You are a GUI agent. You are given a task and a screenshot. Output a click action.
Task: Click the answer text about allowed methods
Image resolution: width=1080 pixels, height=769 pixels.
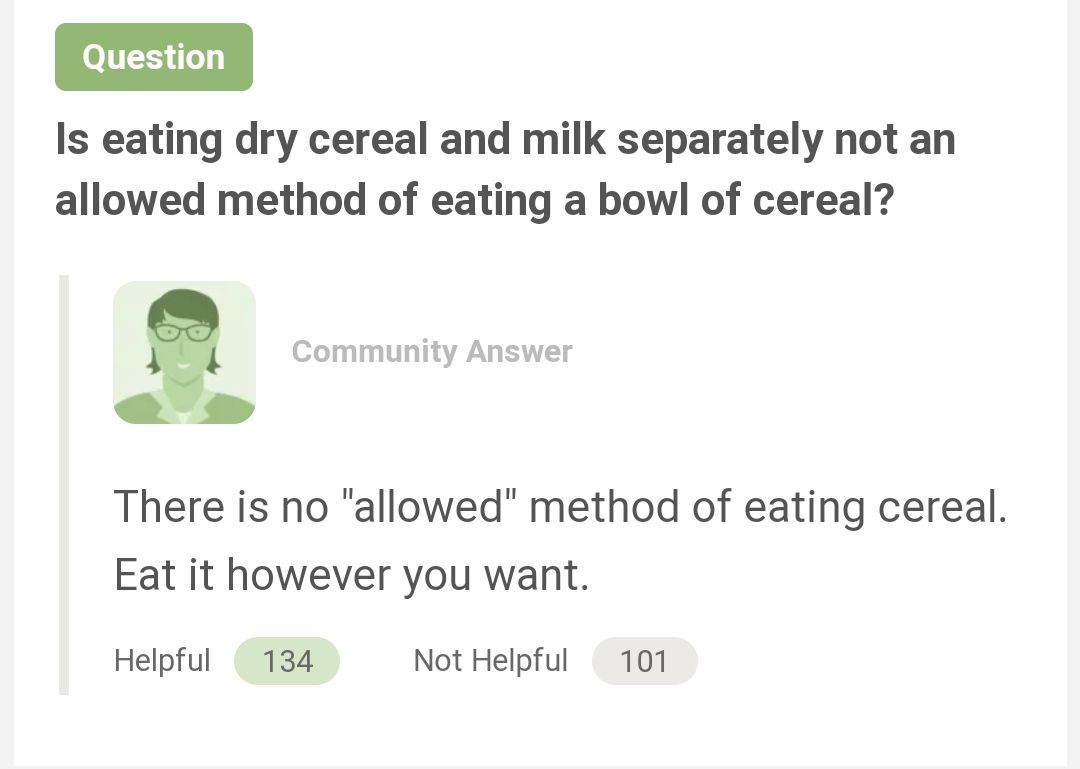(560, 506)
